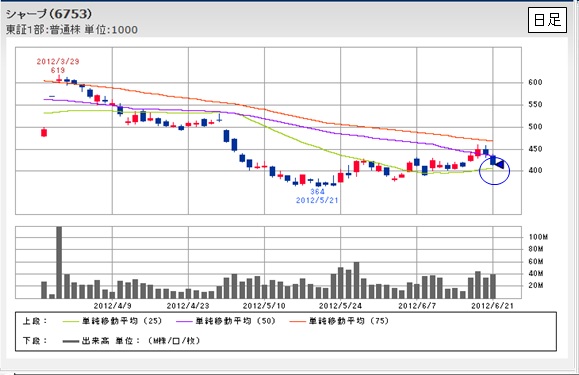The width and height of the screenshot is (579, 375).
Task: Click the 2012/5/24 date label
Action: [340, 306]
